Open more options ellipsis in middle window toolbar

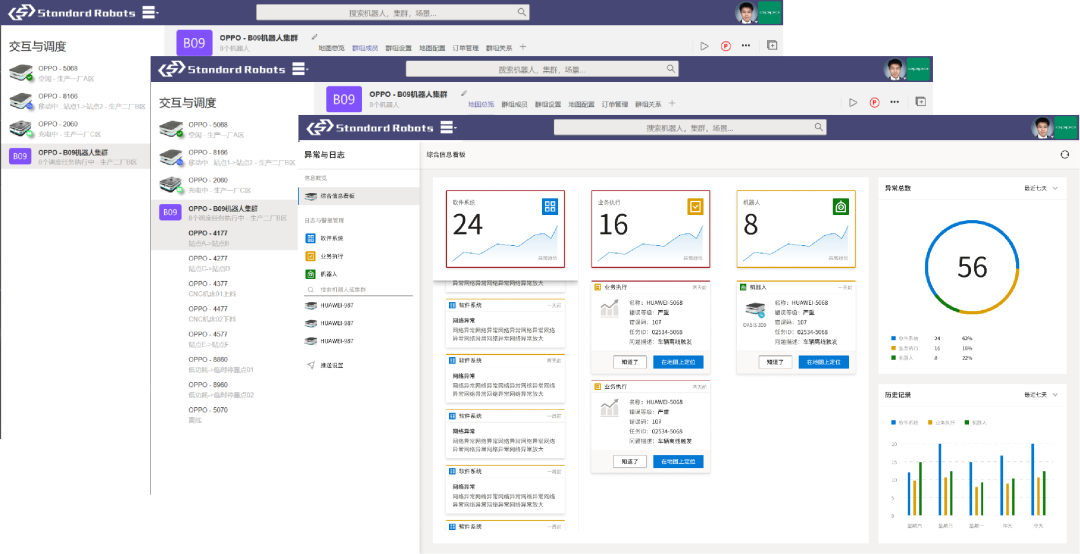tap(895, 103)
